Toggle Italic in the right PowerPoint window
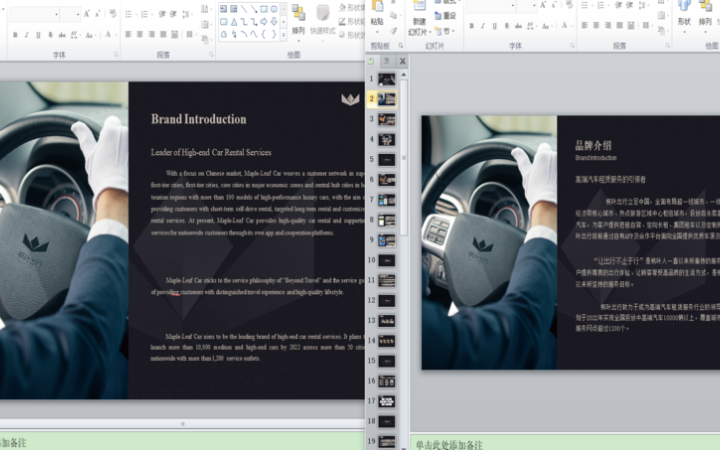 (x=483, y=26)
